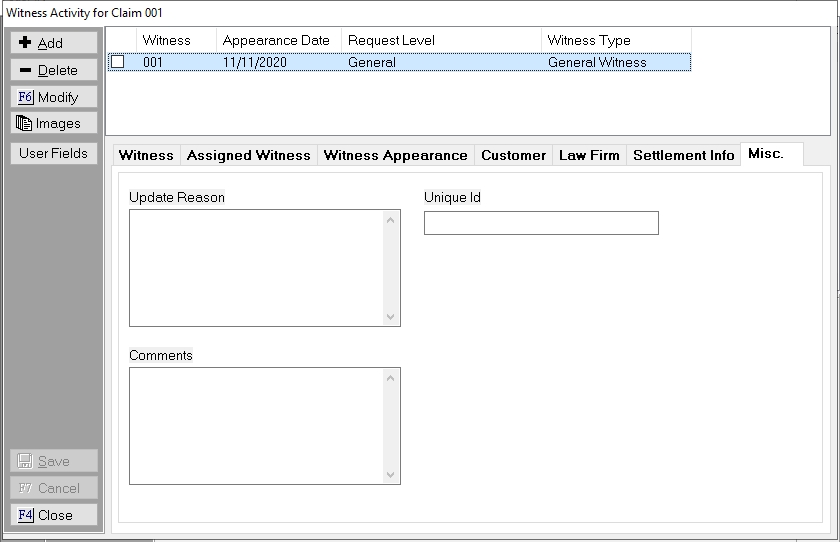The height and width of the screenshot is (542, 840).
Task: Sort by the Appearance Date column header
Action: click(x=277, y=40)
